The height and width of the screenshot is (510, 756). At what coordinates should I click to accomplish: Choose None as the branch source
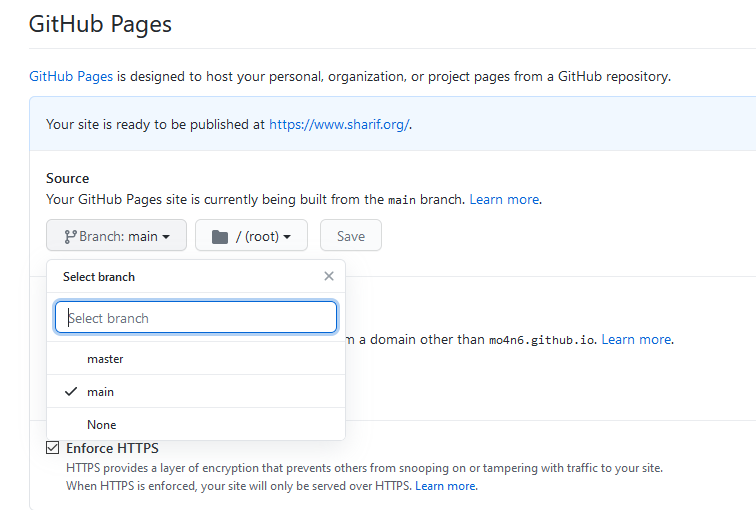[196, 424]
